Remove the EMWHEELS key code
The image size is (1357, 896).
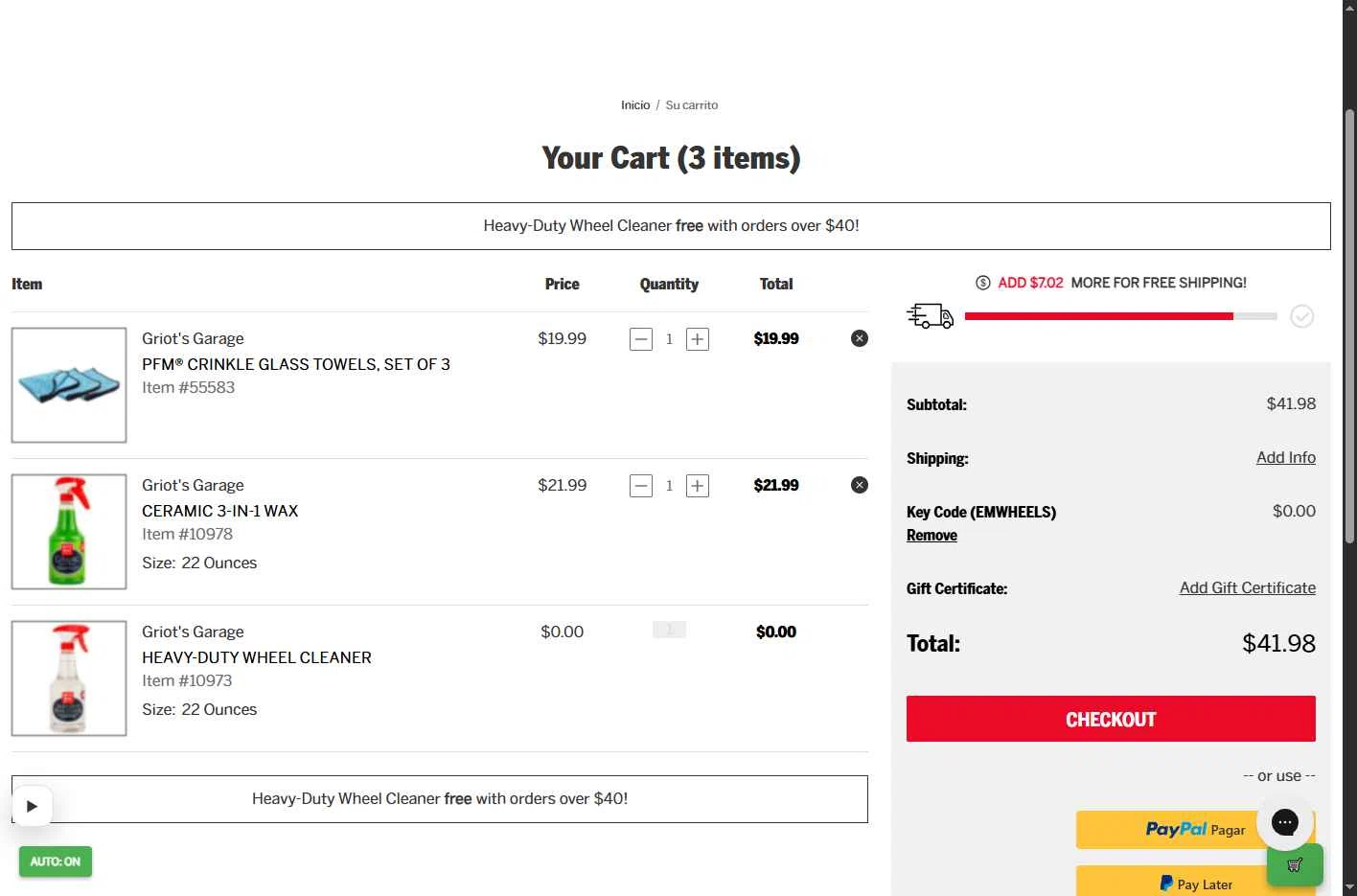coord(931,536)
